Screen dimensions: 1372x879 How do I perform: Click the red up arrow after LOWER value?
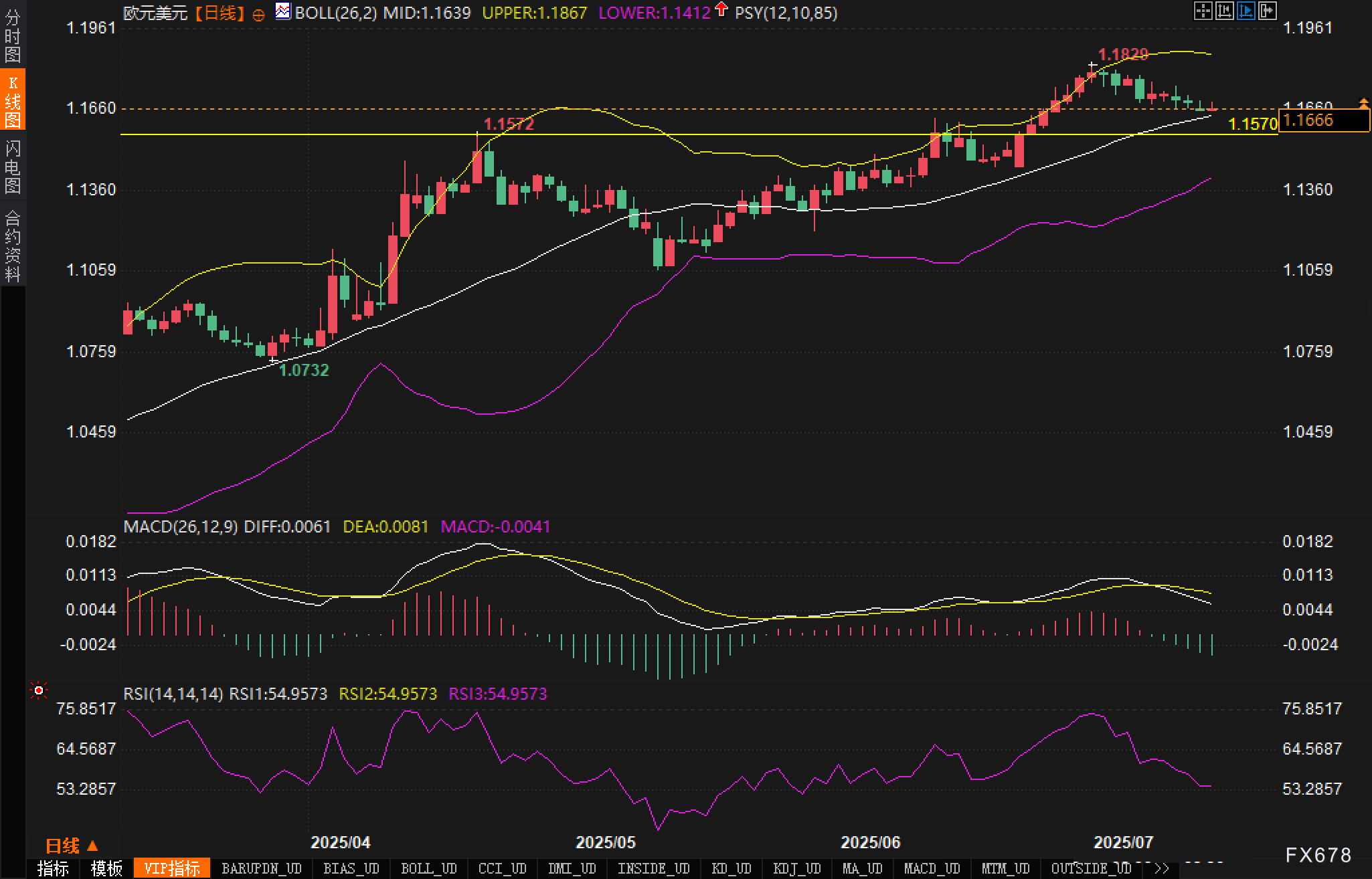pyautogui.click(x=721, y=10)
